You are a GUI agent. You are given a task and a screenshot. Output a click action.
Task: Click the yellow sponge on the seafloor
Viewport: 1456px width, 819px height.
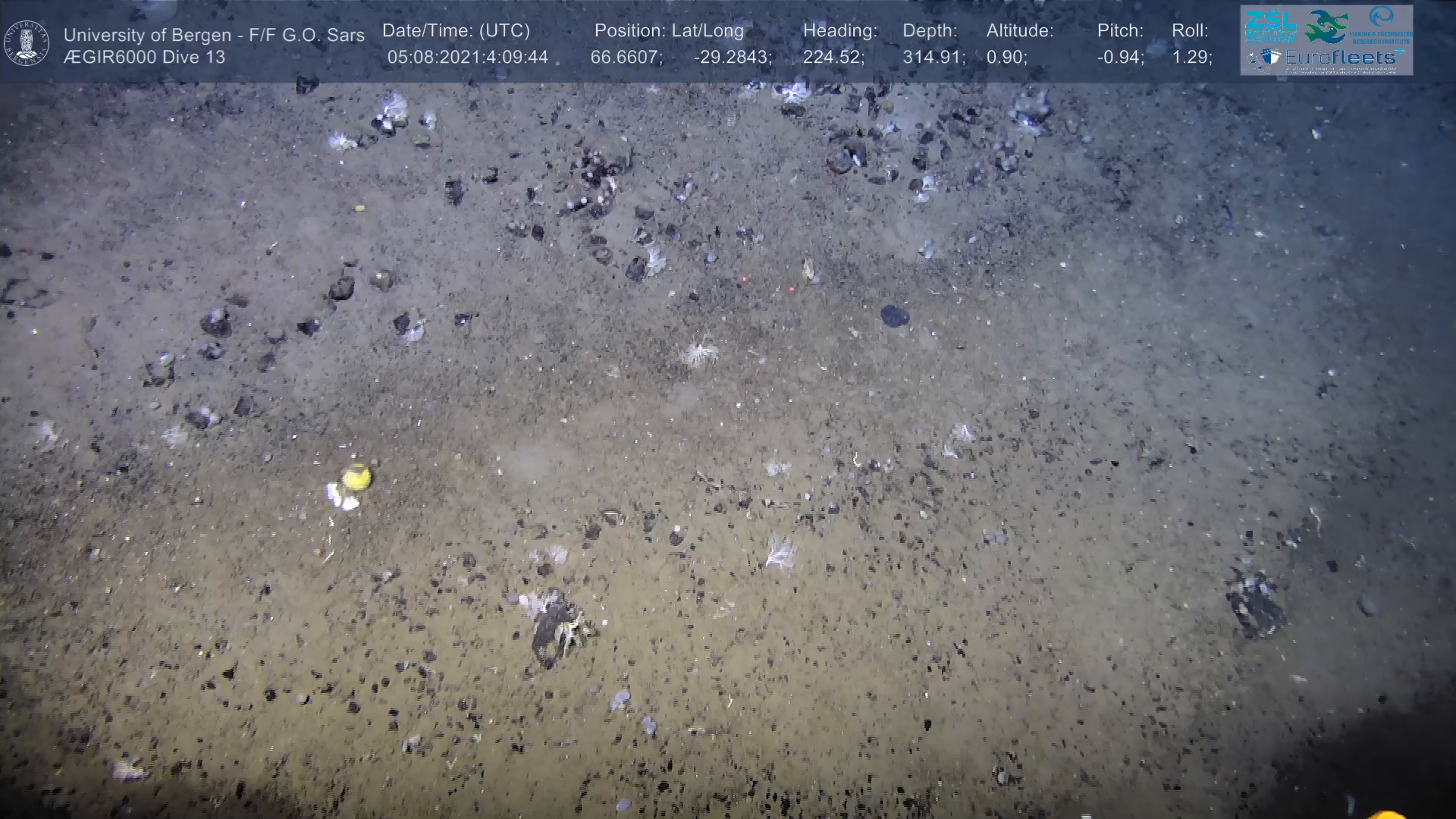[x=356, y=478]
